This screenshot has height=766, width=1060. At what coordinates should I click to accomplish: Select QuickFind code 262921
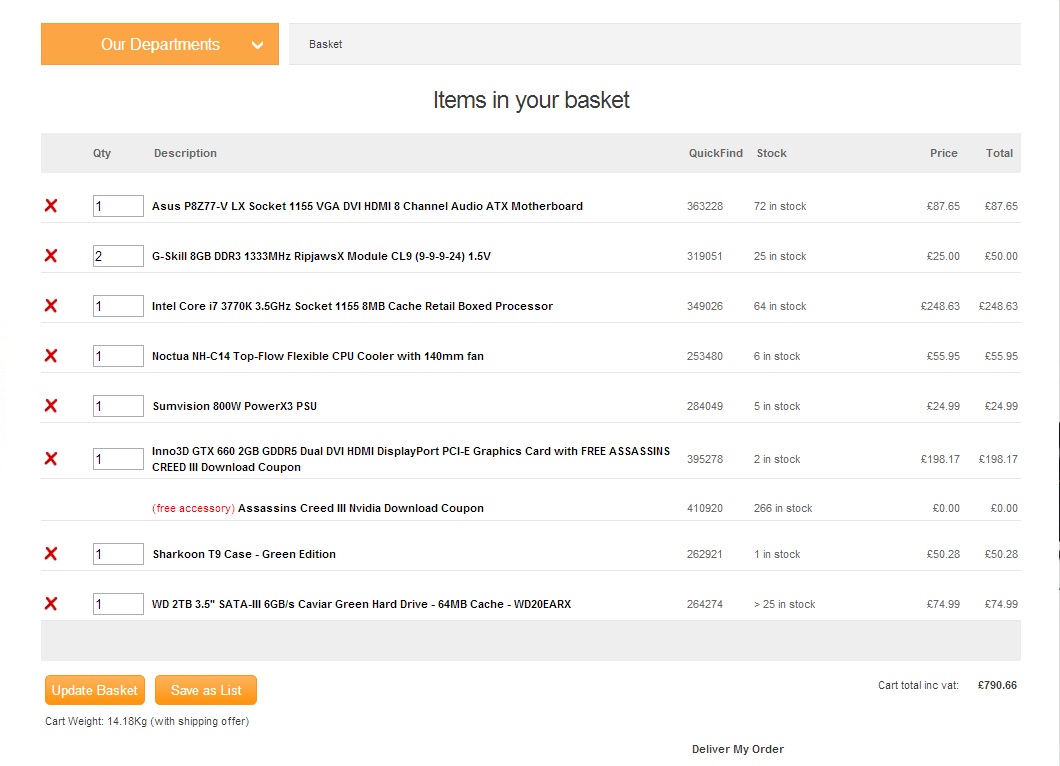pyautogui.click(x=704, y=554)
